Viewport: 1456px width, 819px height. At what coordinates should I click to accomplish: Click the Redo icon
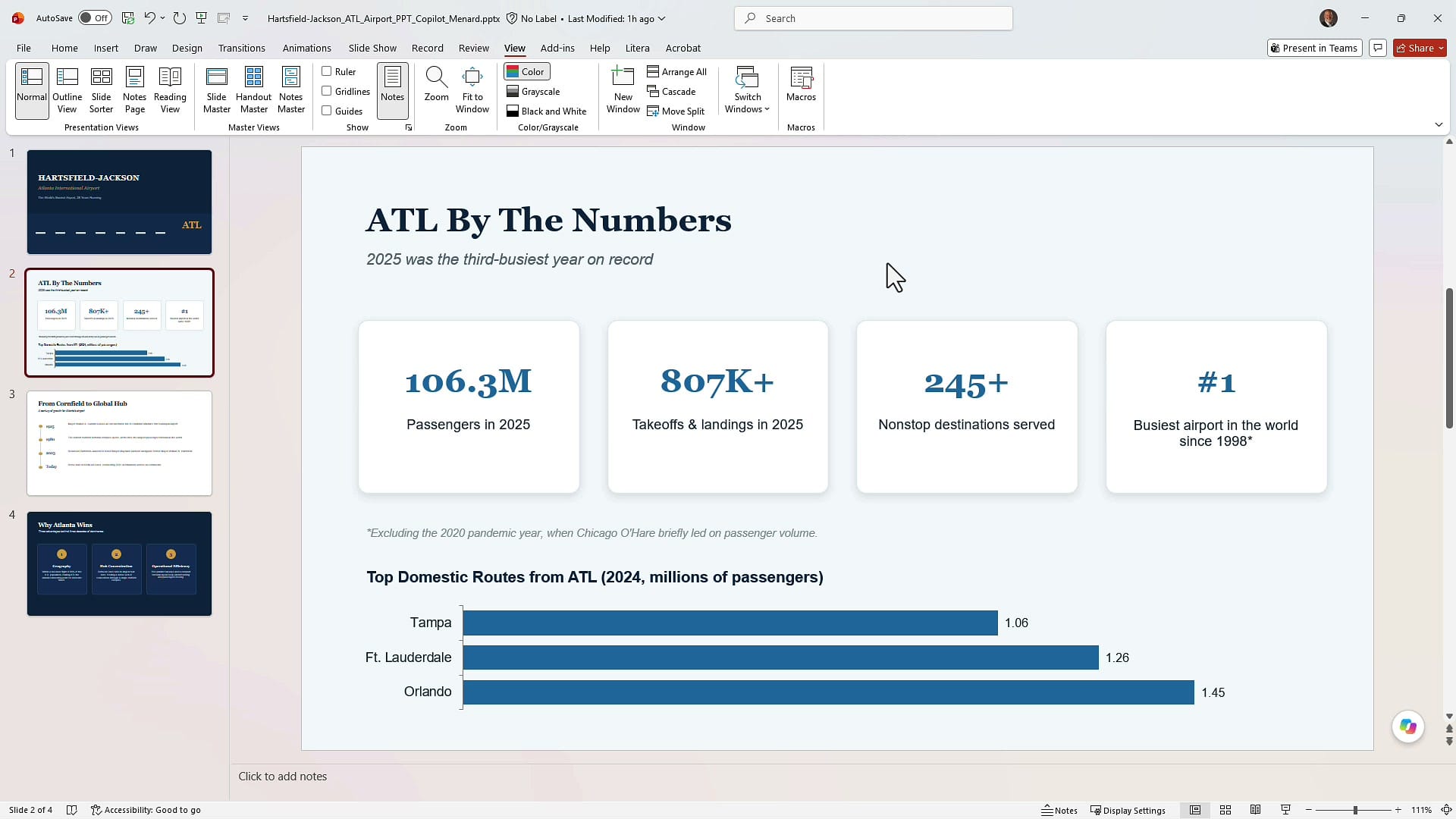[x=179, y=17]
